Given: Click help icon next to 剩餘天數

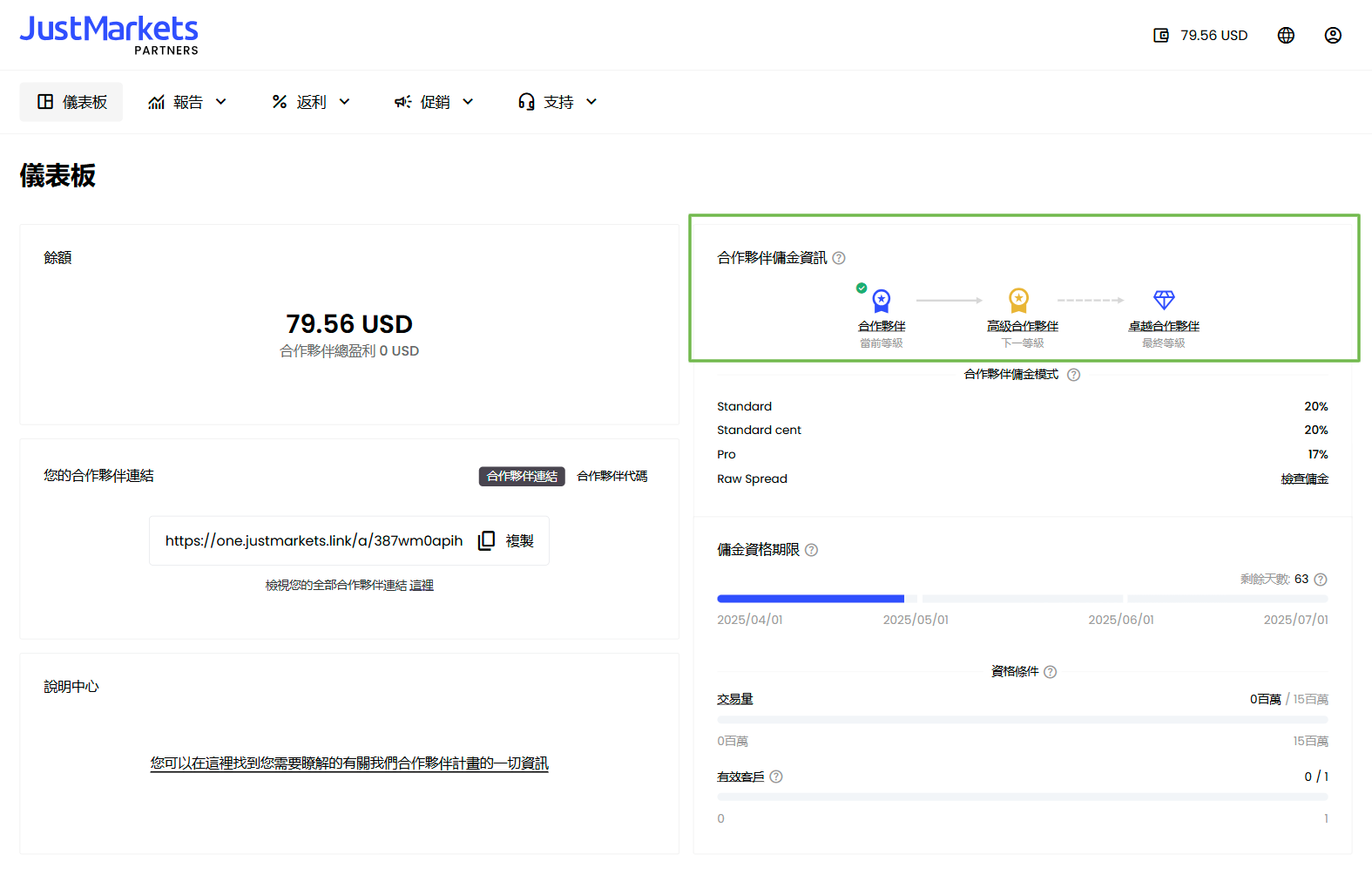Looking at the screenshot, I should (x=1321, y=580).
